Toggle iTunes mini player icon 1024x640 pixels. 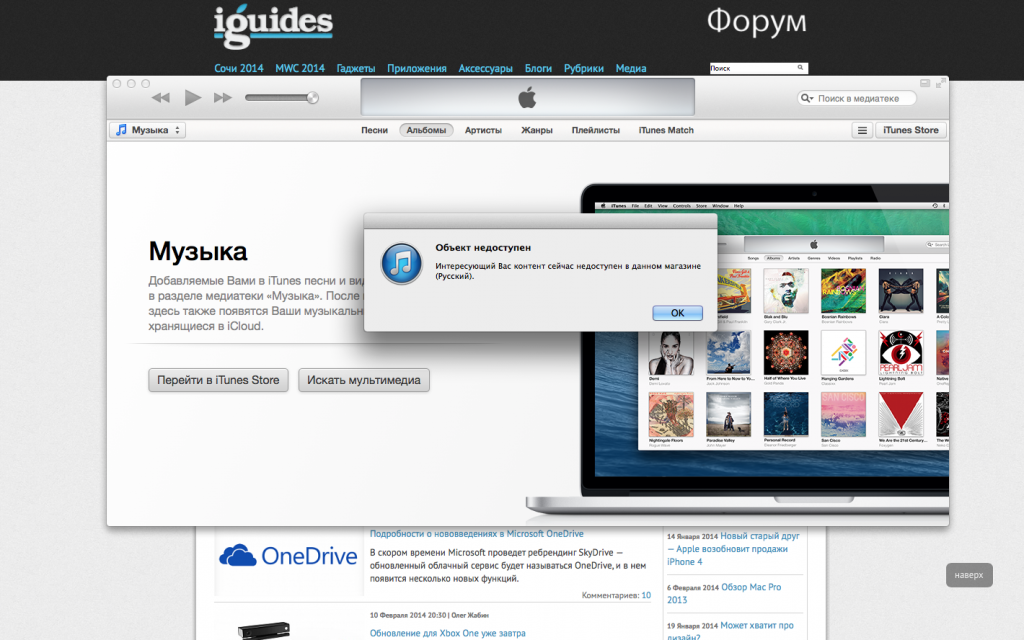[x=925, y=83]
